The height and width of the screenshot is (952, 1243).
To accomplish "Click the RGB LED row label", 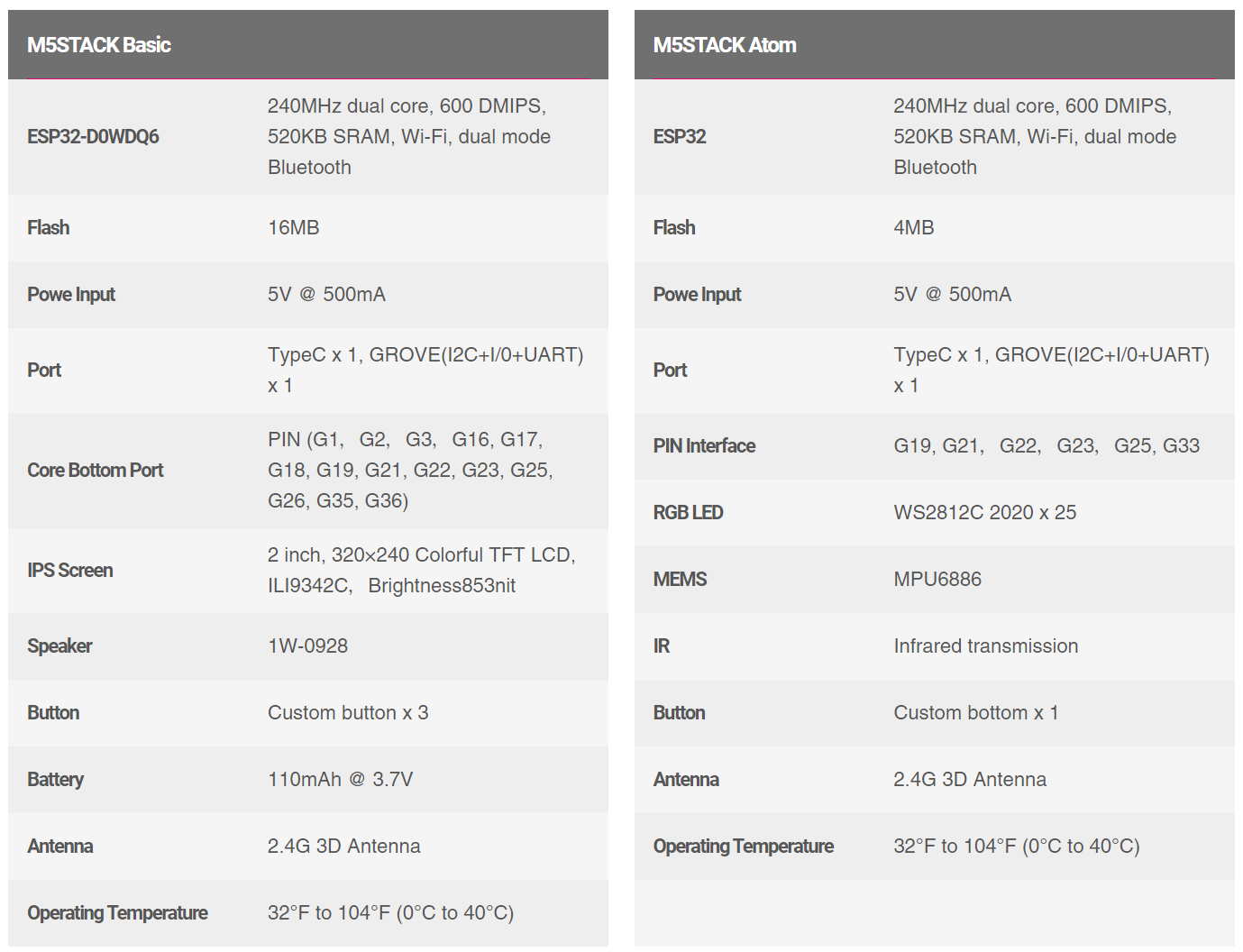I will tap(688, 513).
